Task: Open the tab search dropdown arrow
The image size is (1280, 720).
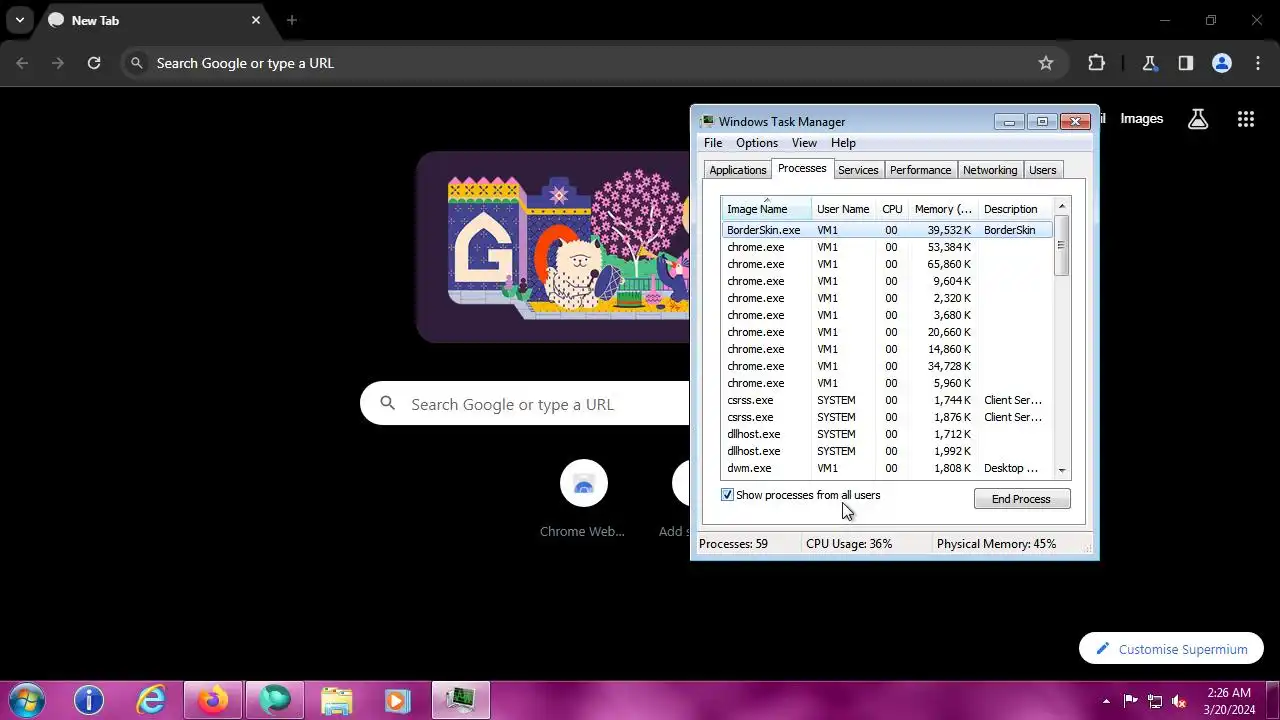Action: tap(20, 20)
